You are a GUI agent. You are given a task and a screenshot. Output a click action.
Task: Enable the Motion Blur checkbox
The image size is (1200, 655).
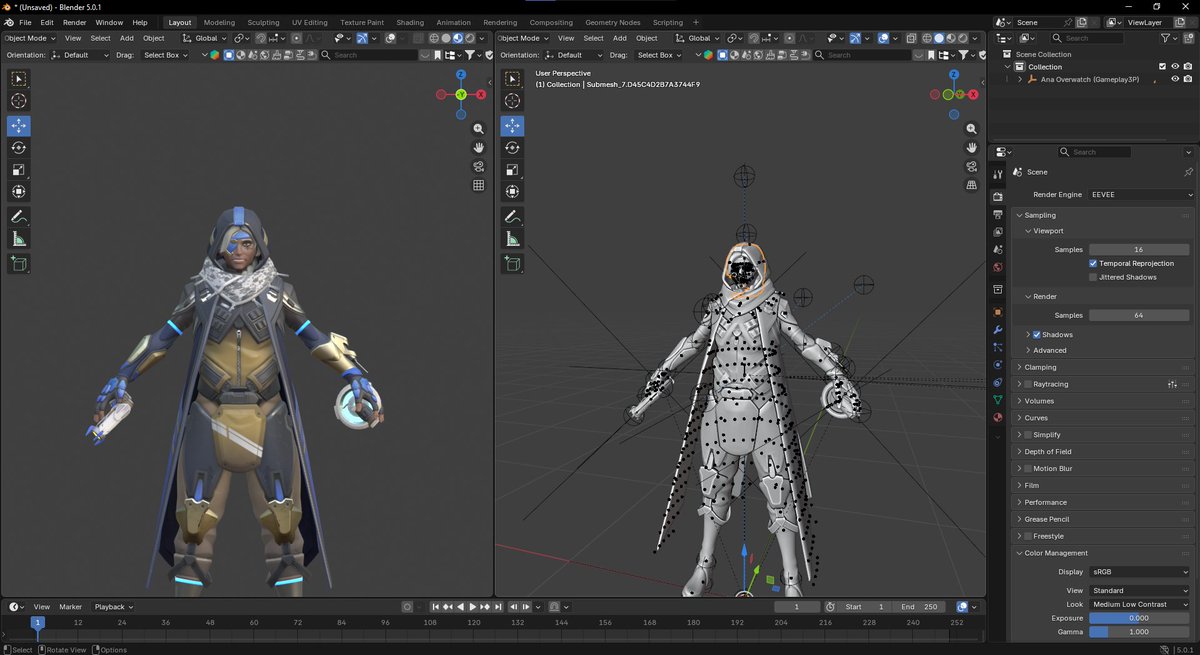1028,469
